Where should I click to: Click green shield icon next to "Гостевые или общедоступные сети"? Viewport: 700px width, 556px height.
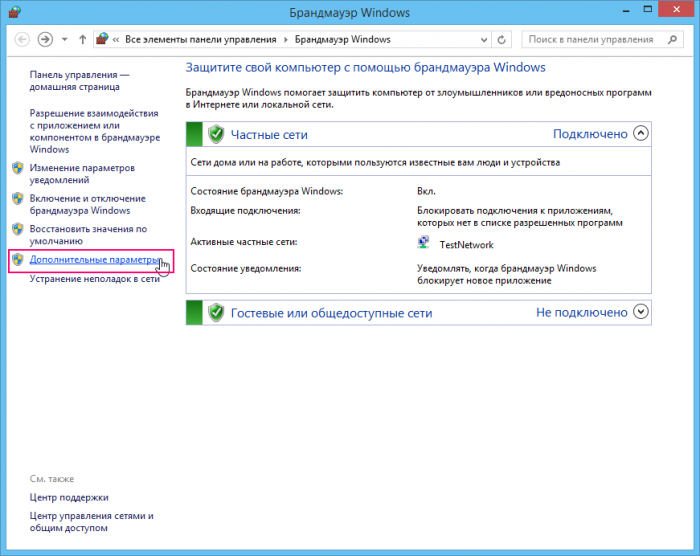point(216,313)
